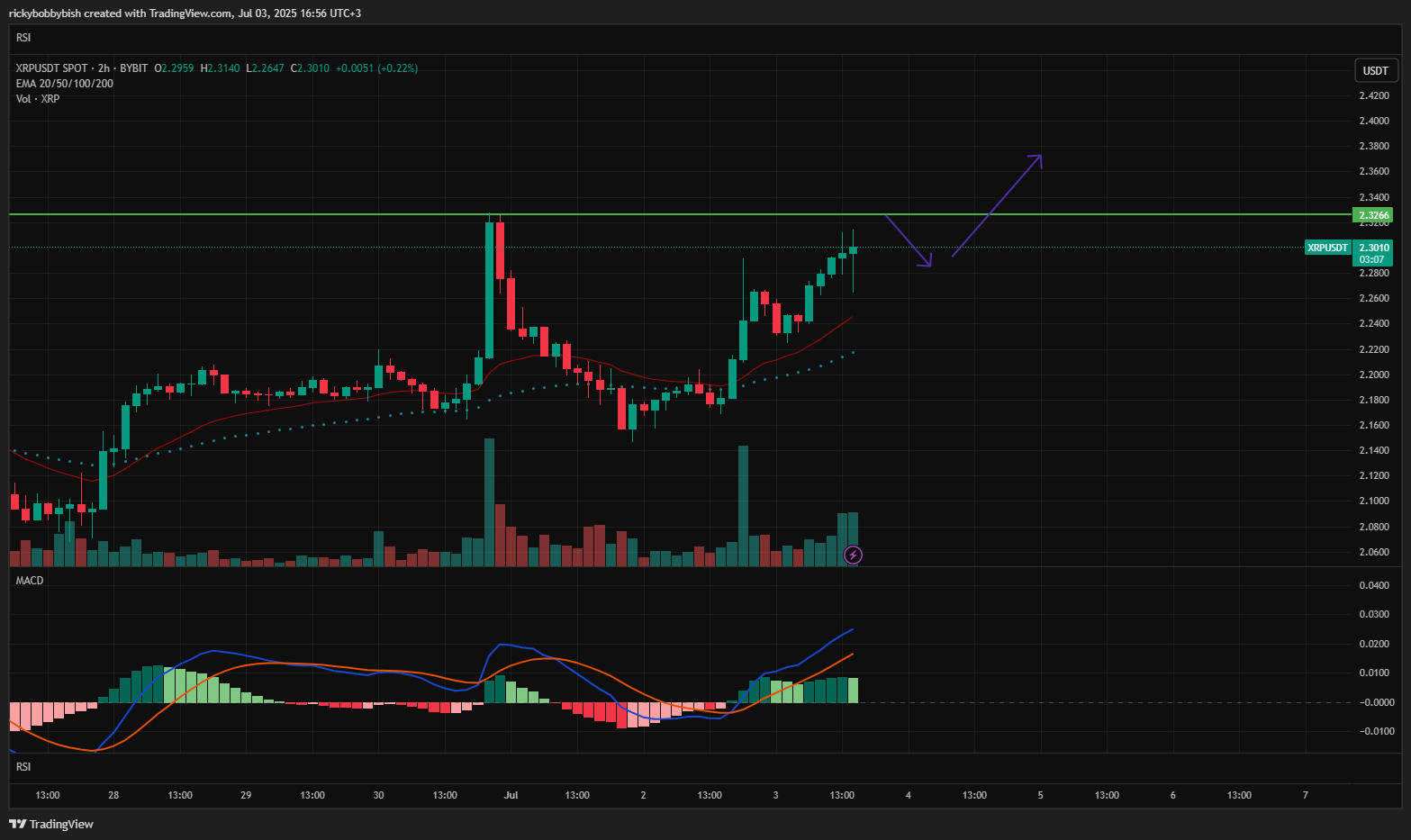
Task: Click the 2.2000 price axis label
Action: [x=1373, y=375]
